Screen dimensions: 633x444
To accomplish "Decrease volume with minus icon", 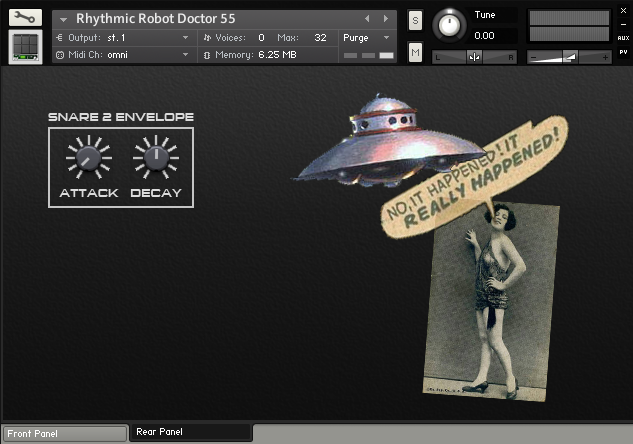I will [x=534, y=58].
